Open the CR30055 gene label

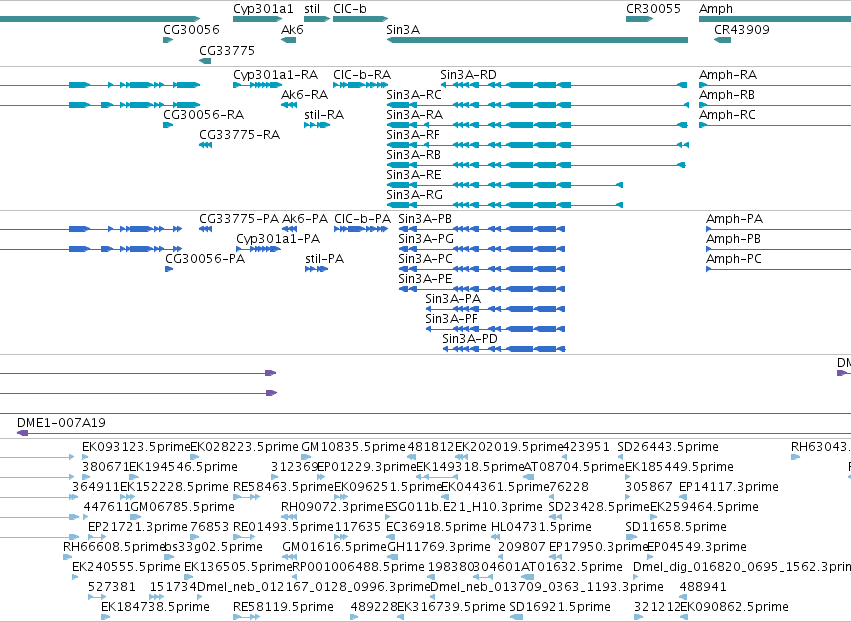click(653, 9)
